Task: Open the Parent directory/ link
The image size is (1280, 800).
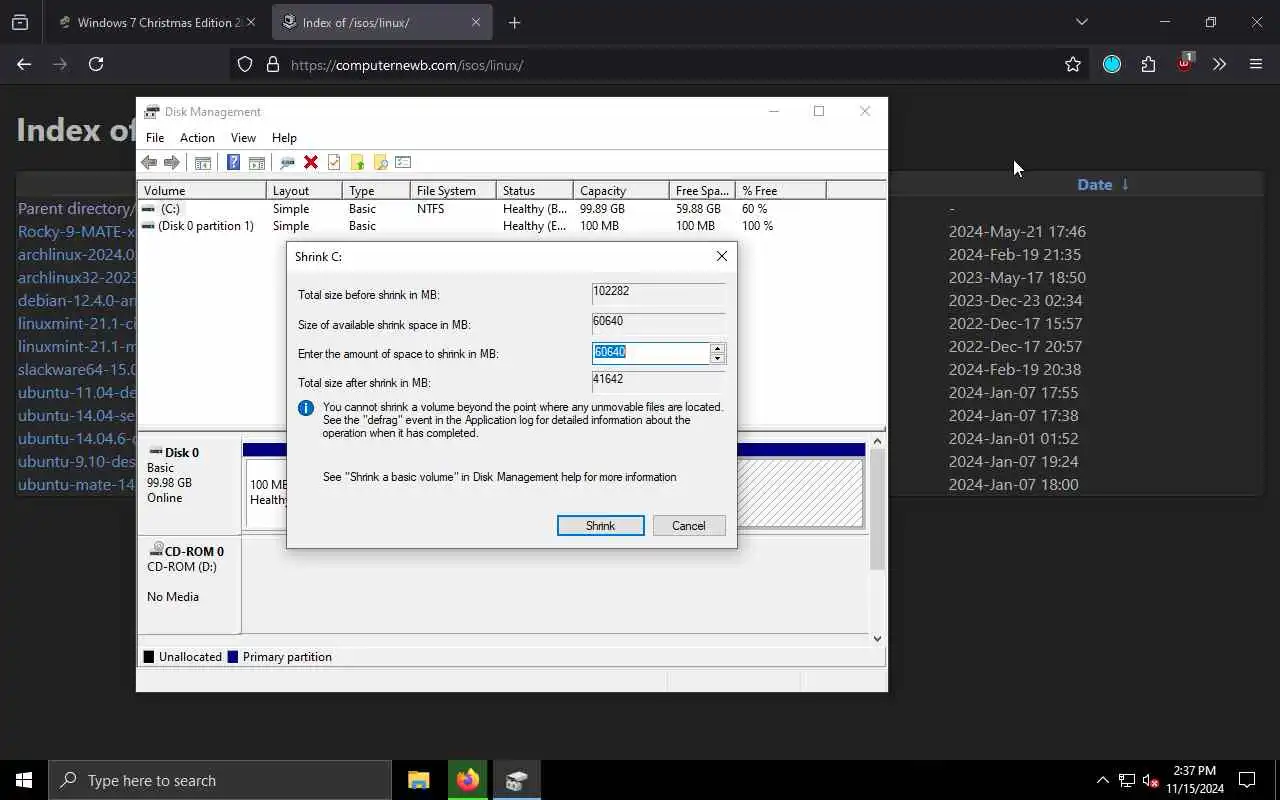Action: click(75, 208)
